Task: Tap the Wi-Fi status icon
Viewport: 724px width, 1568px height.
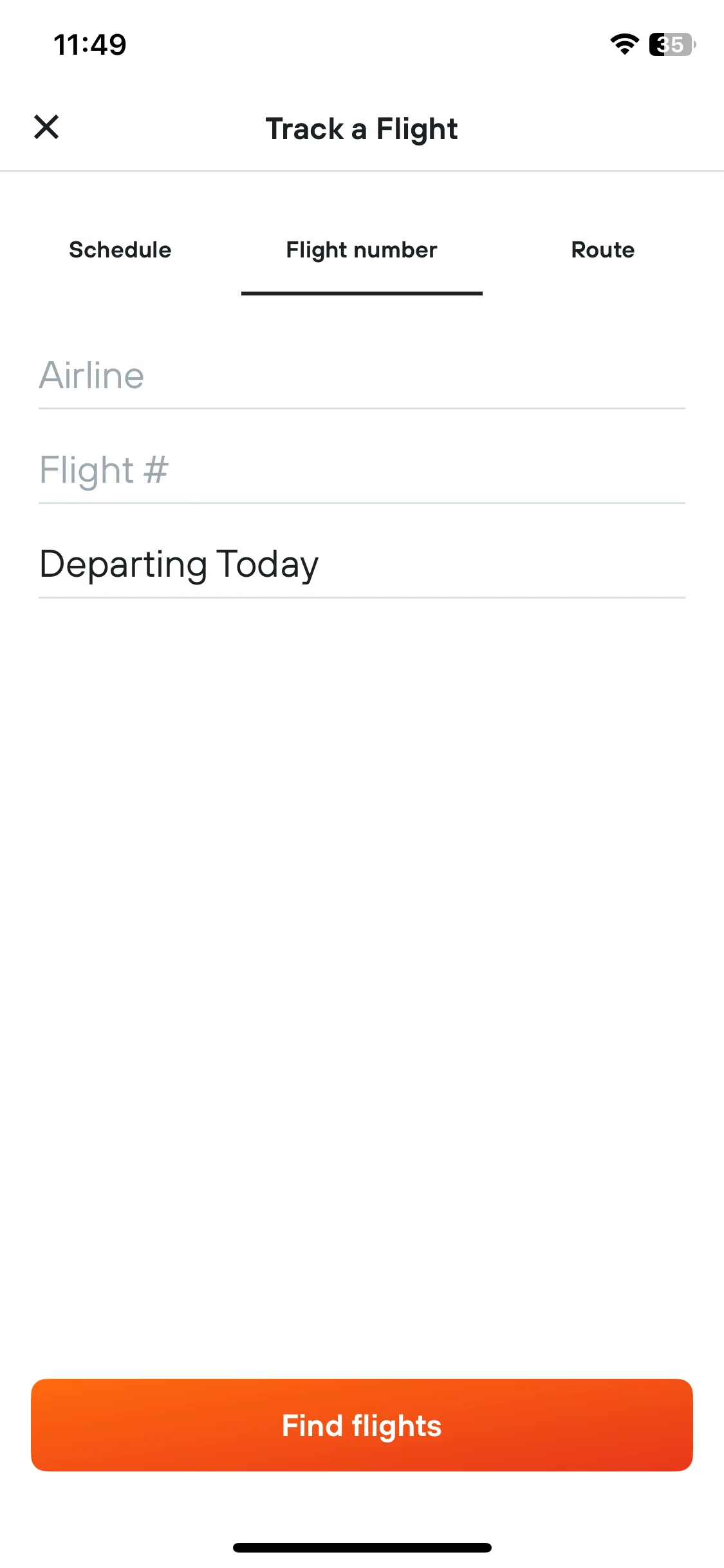Action: [624, 44]
